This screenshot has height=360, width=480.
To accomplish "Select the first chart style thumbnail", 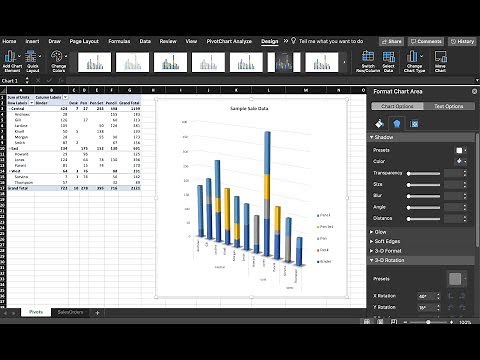I will (94, 62).
